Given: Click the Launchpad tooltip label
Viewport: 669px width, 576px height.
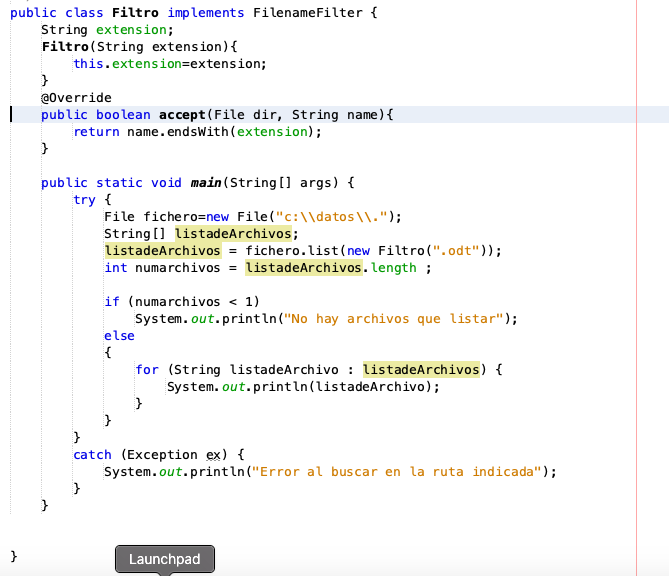Looking at the screenshot, I should click(165, 559).
